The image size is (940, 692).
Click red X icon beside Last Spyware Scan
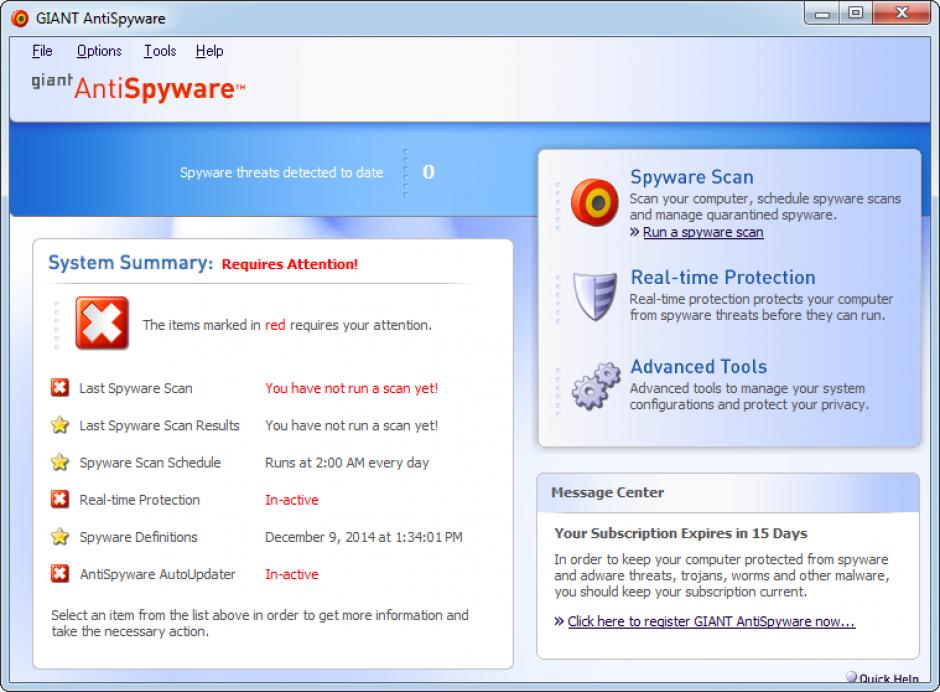pyautogui.click(x=59, y=387)
